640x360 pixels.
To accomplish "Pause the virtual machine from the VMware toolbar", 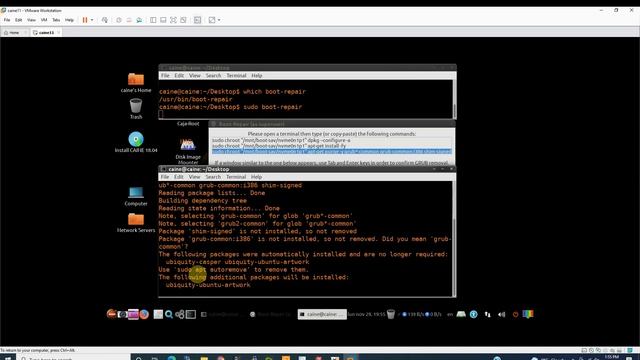I will click(85, 20).
